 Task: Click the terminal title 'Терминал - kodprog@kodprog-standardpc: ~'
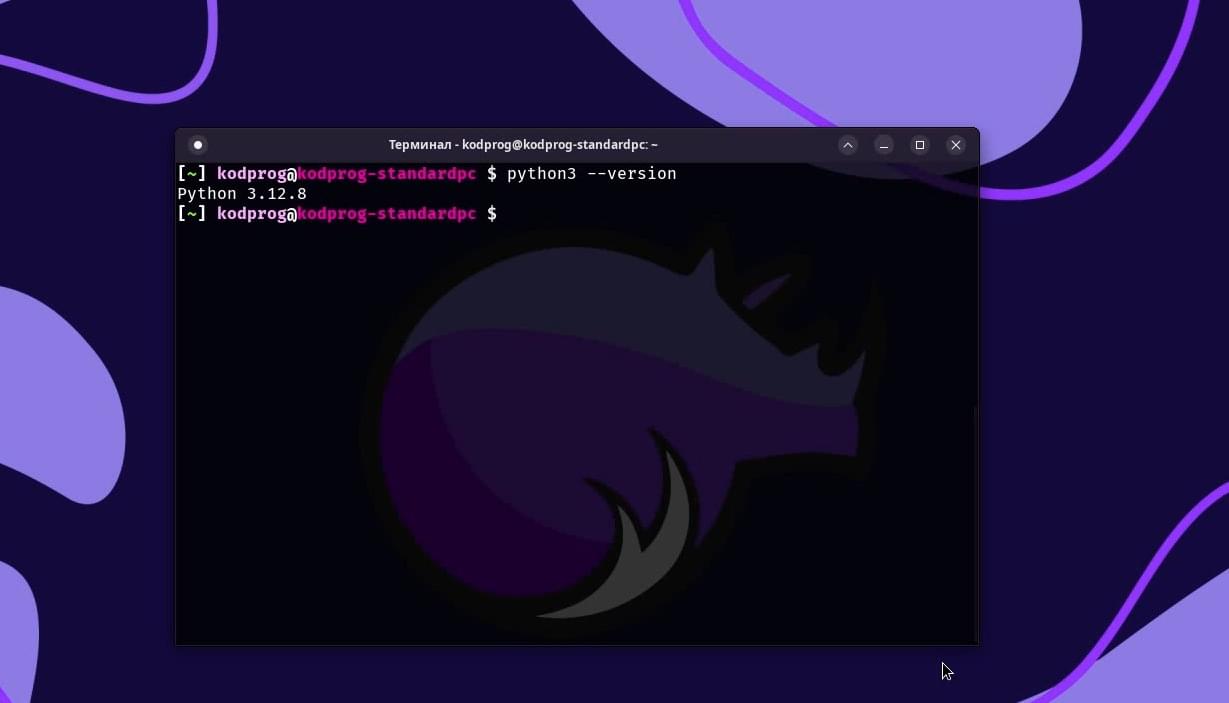[x=523, y=145]
